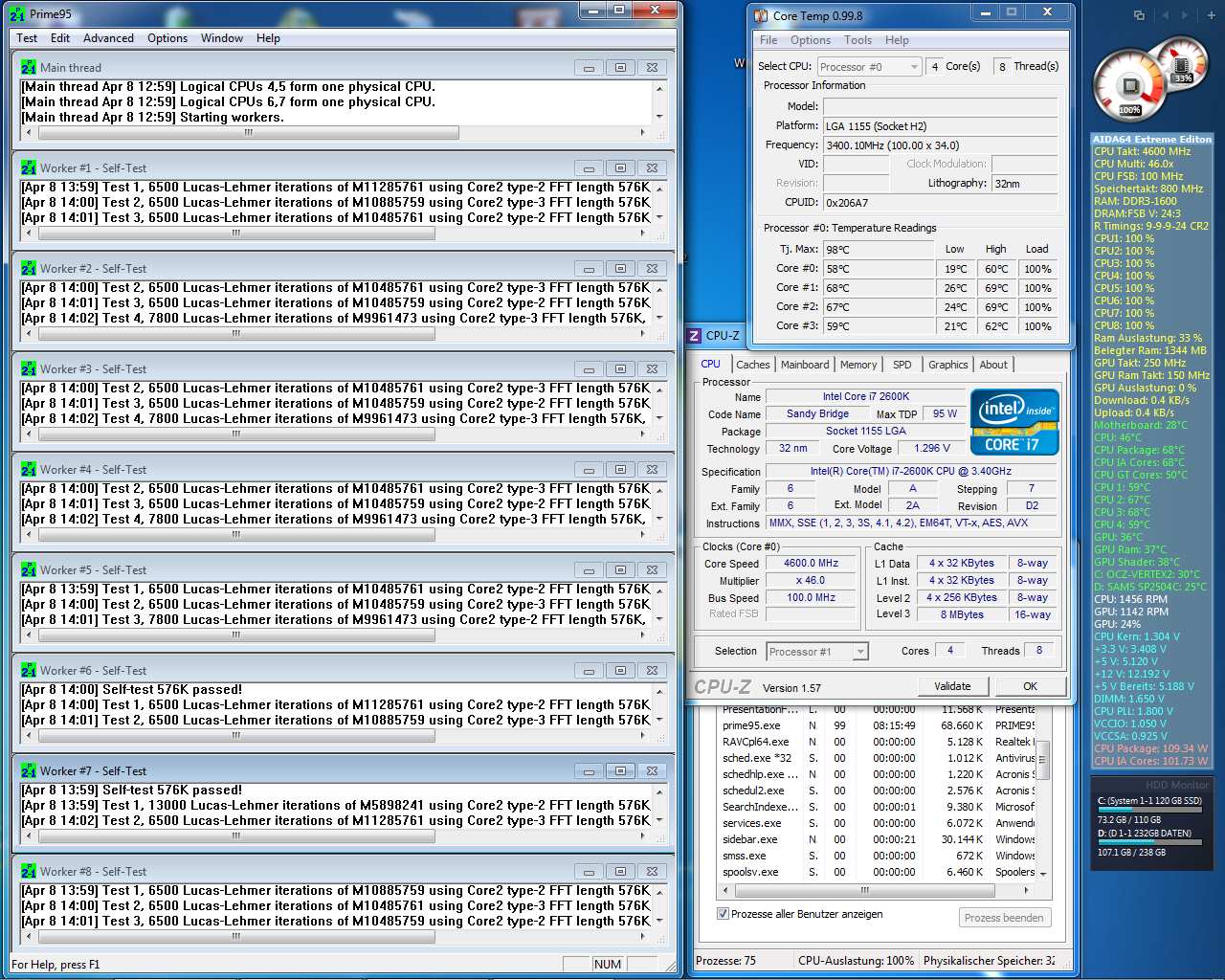Switch to the SPD tab in CPU-Z
Image resolution: width=1225 pixels, height=980 pixels.
pyautogui.click(x=902, y=365)
